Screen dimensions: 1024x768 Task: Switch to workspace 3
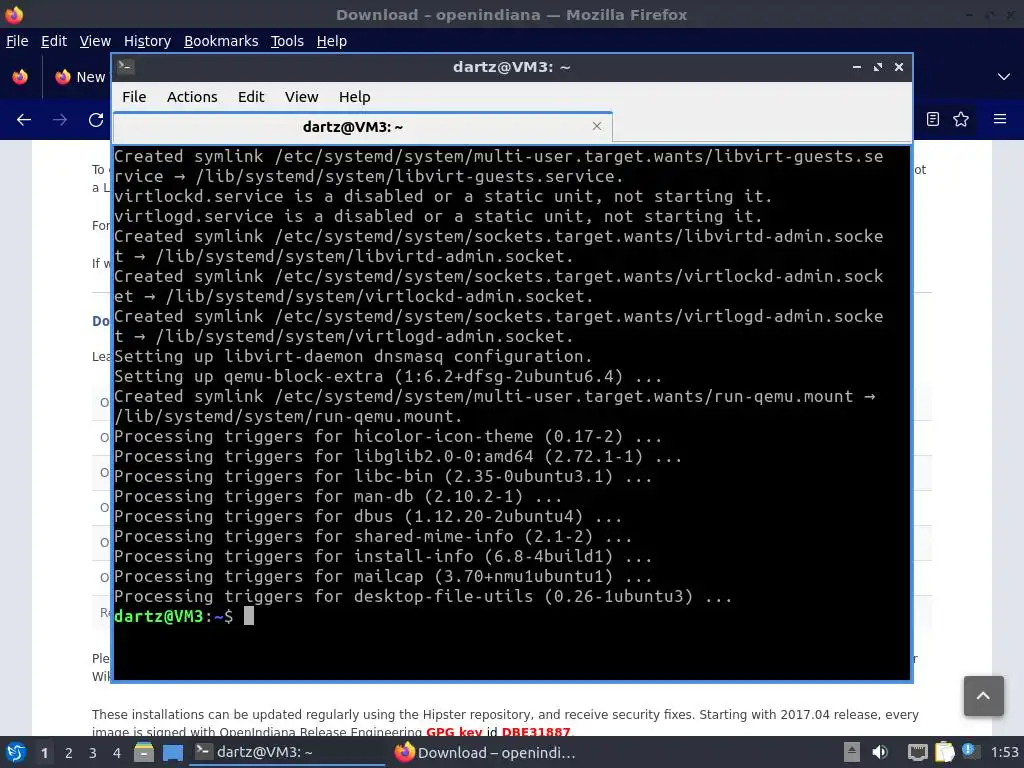pyautogui.click(x=93, y=753)
